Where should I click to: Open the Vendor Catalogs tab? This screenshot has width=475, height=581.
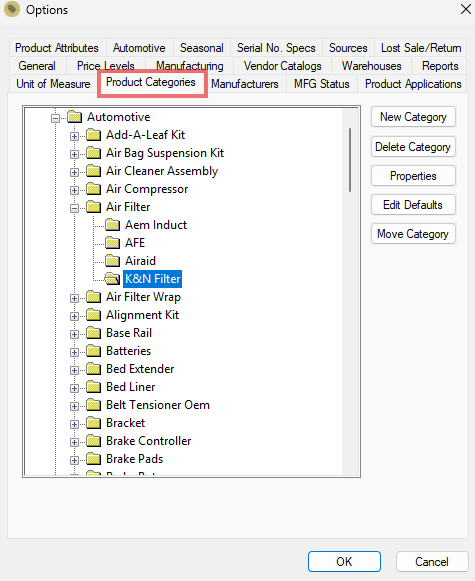pyautogui.click(x=283, y=66)
